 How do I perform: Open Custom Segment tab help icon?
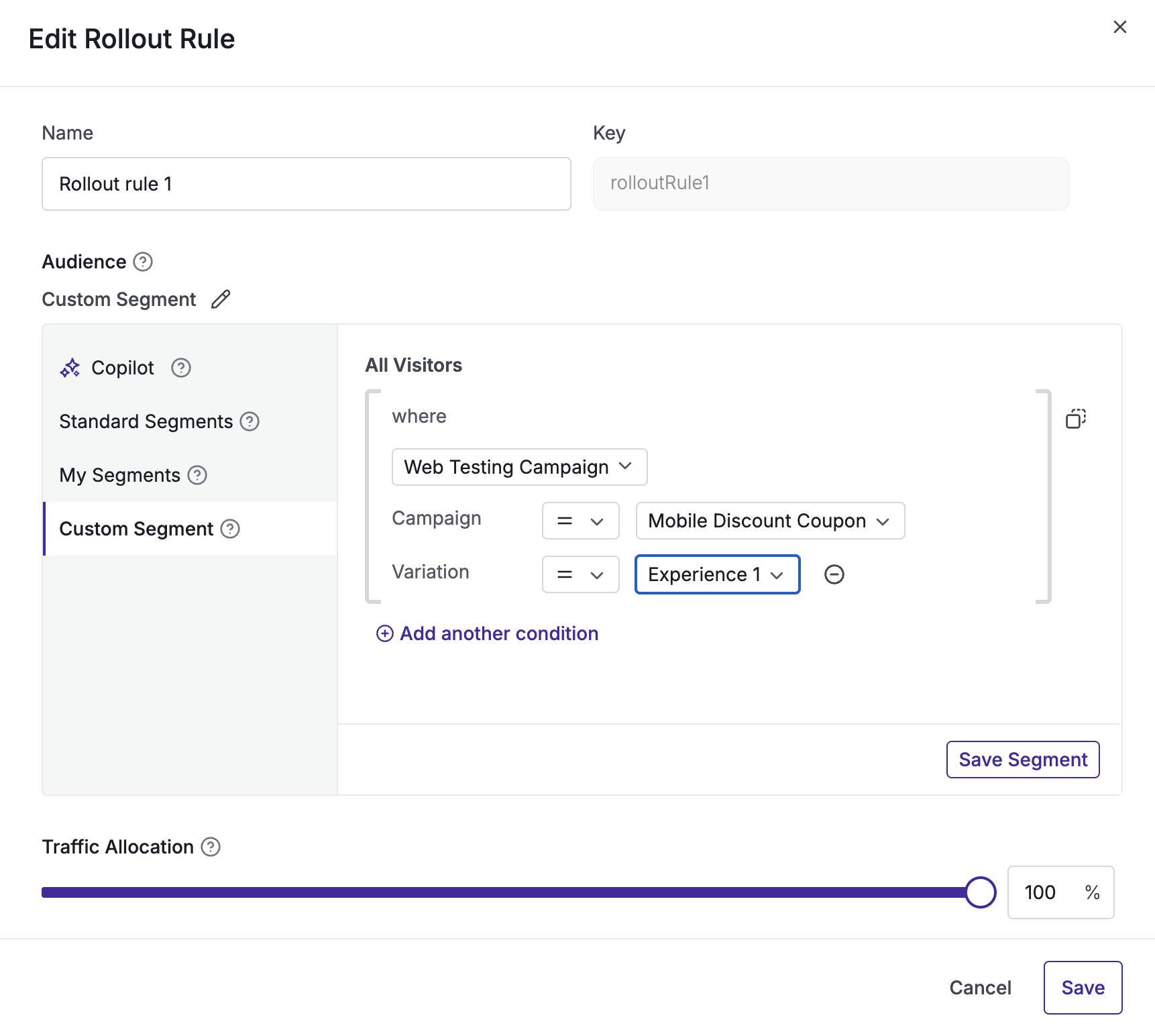230,529
